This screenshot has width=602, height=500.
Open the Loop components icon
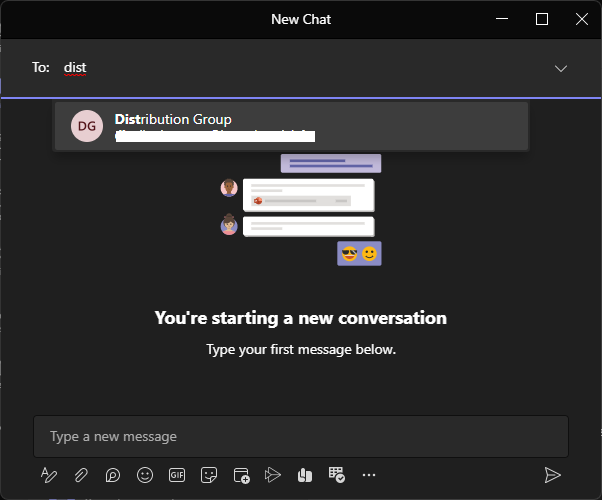(113, 474)
